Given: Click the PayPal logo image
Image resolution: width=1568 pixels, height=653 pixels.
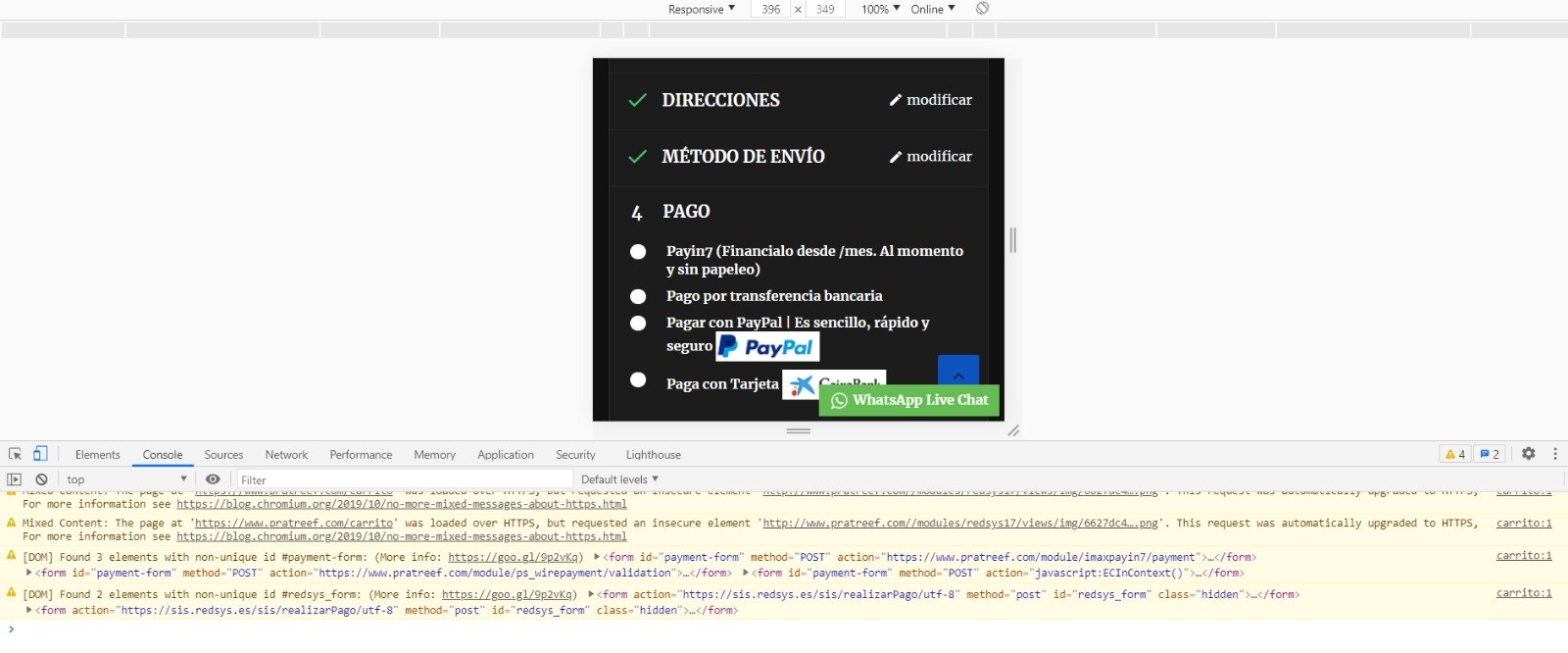Looking at the screenshot, I should pos(767,347).
